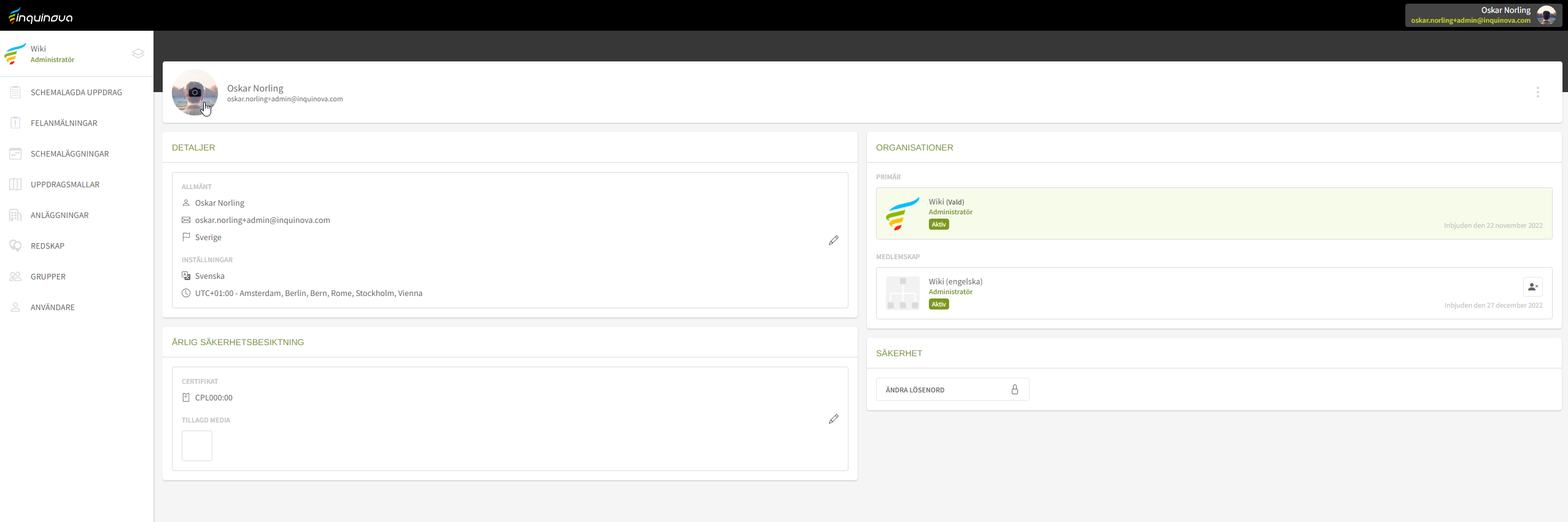Click the camera icon on profile avatar
Viewport: 1568px width, 522px height.
[x=195, y=92]
